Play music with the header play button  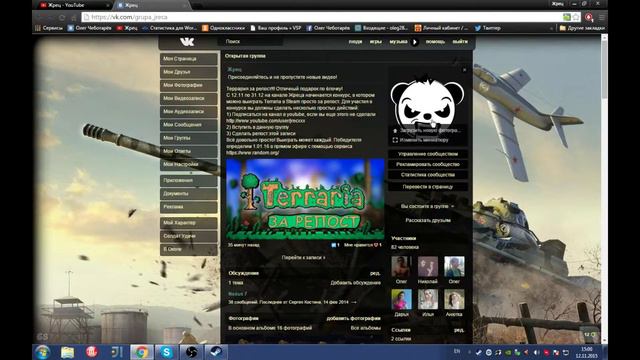(x=415, y=42)
